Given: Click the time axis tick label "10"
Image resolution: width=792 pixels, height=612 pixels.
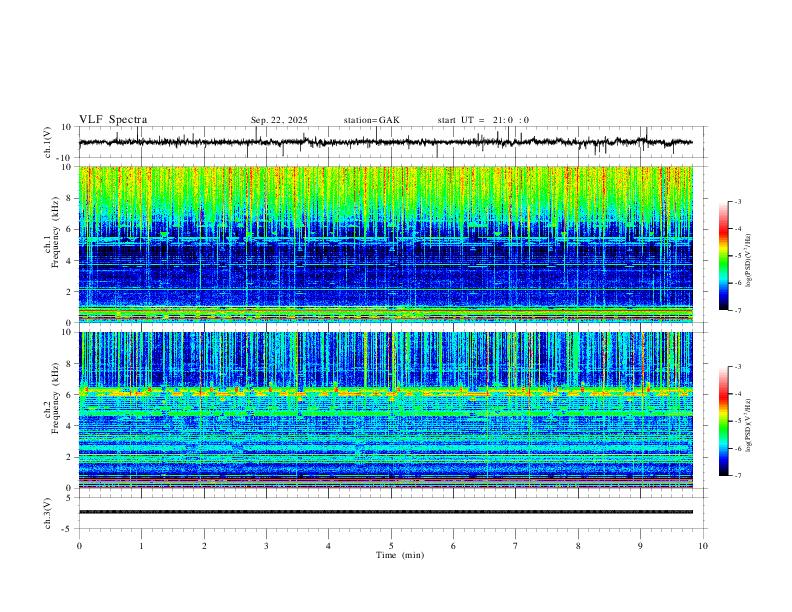Looking at the screenshot, I should [x=703, y=546].
